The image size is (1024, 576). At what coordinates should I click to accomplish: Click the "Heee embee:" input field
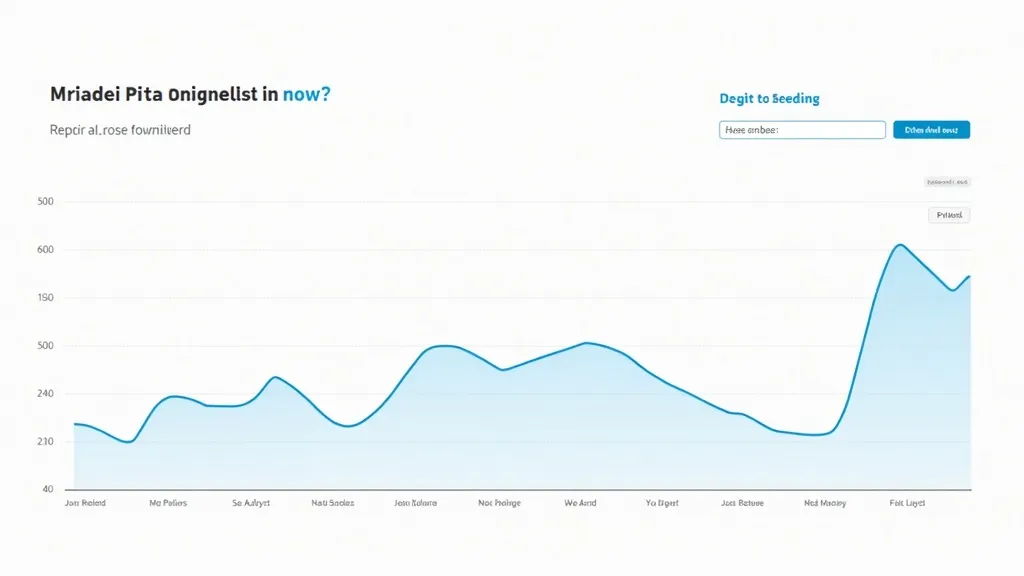(x=802, y=129)
